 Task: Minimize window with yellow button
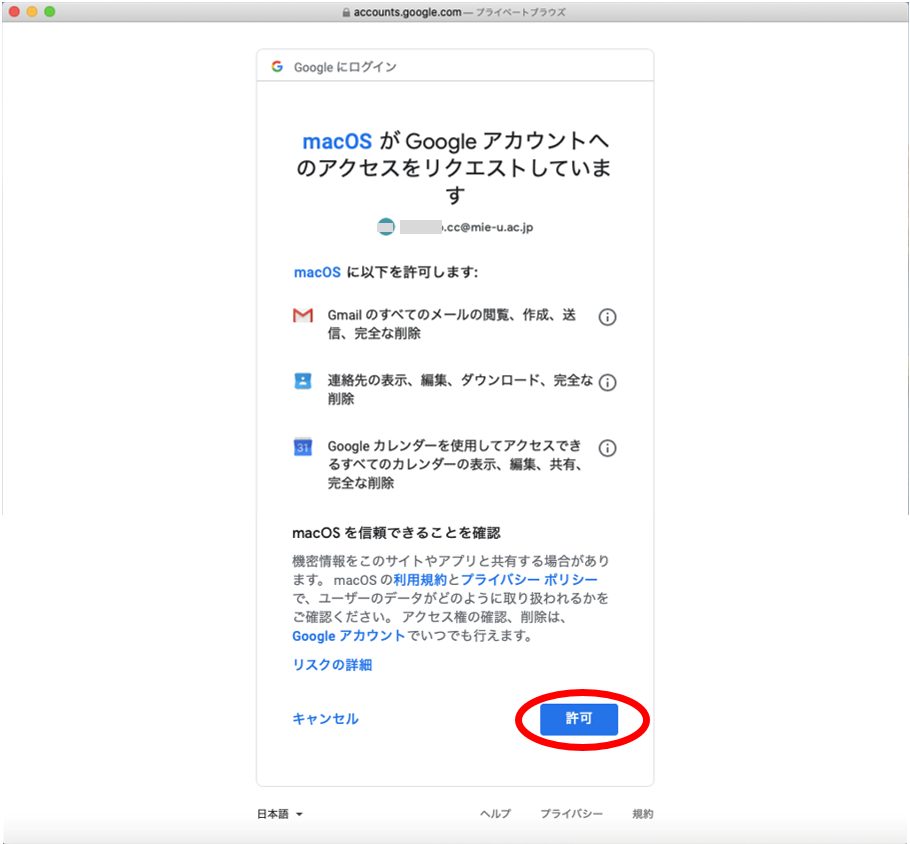pyautogui.click(x=32, y=12)
